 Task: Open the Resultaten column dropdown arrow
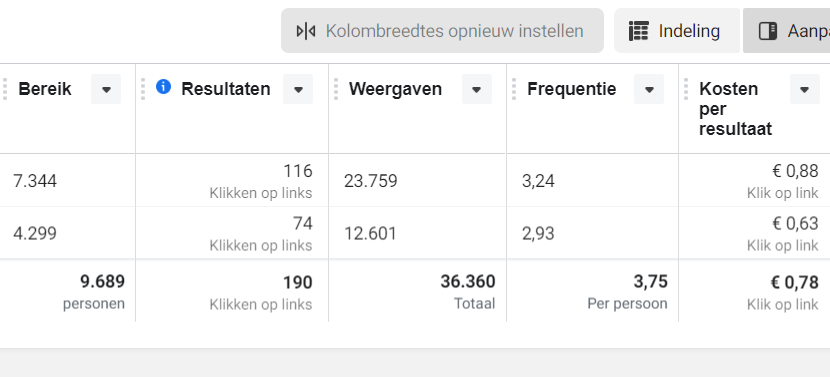(298, 89)
